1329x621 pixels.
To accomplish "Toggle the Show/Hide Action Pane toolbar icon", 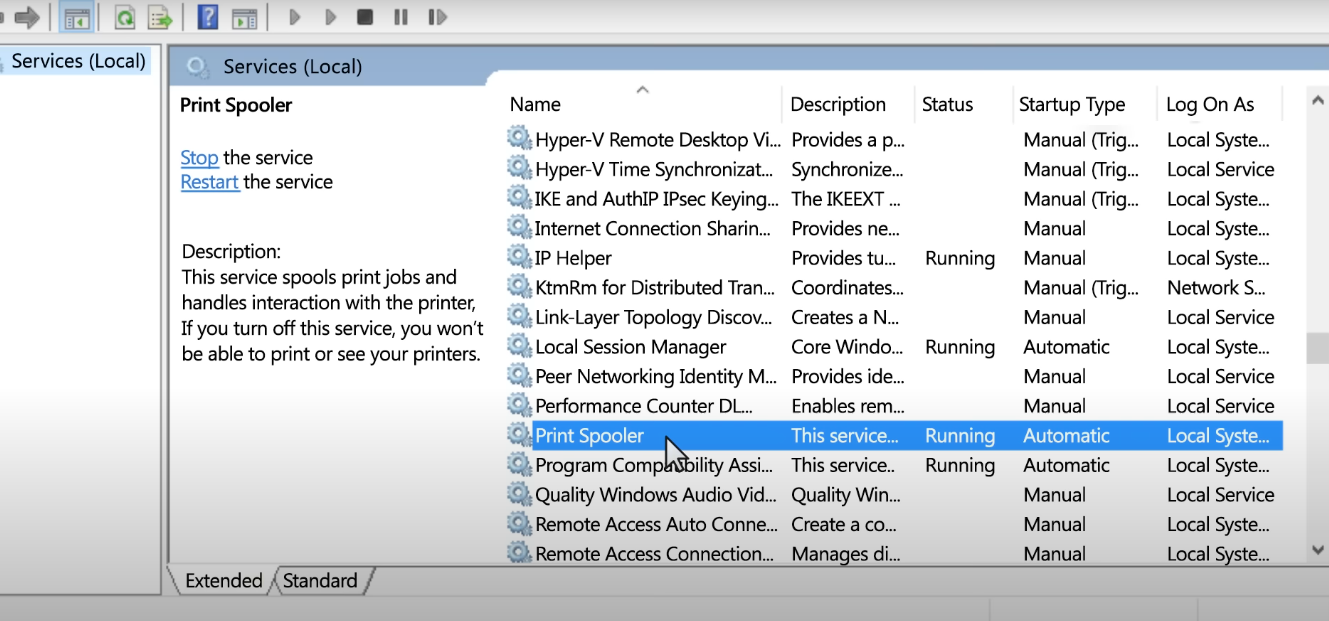I will click(x=243, y=17).
